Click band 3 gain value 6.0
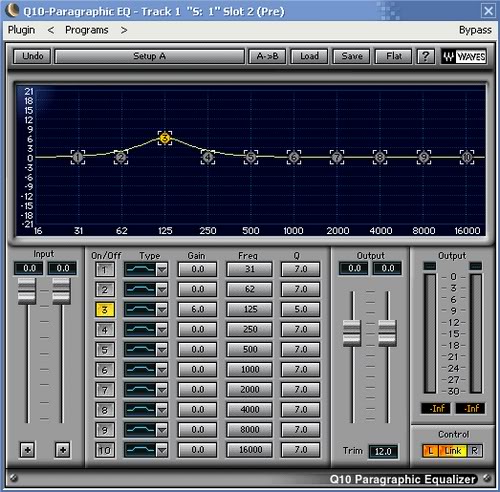Screen dimensions: 500x492 tap(197, 310)
